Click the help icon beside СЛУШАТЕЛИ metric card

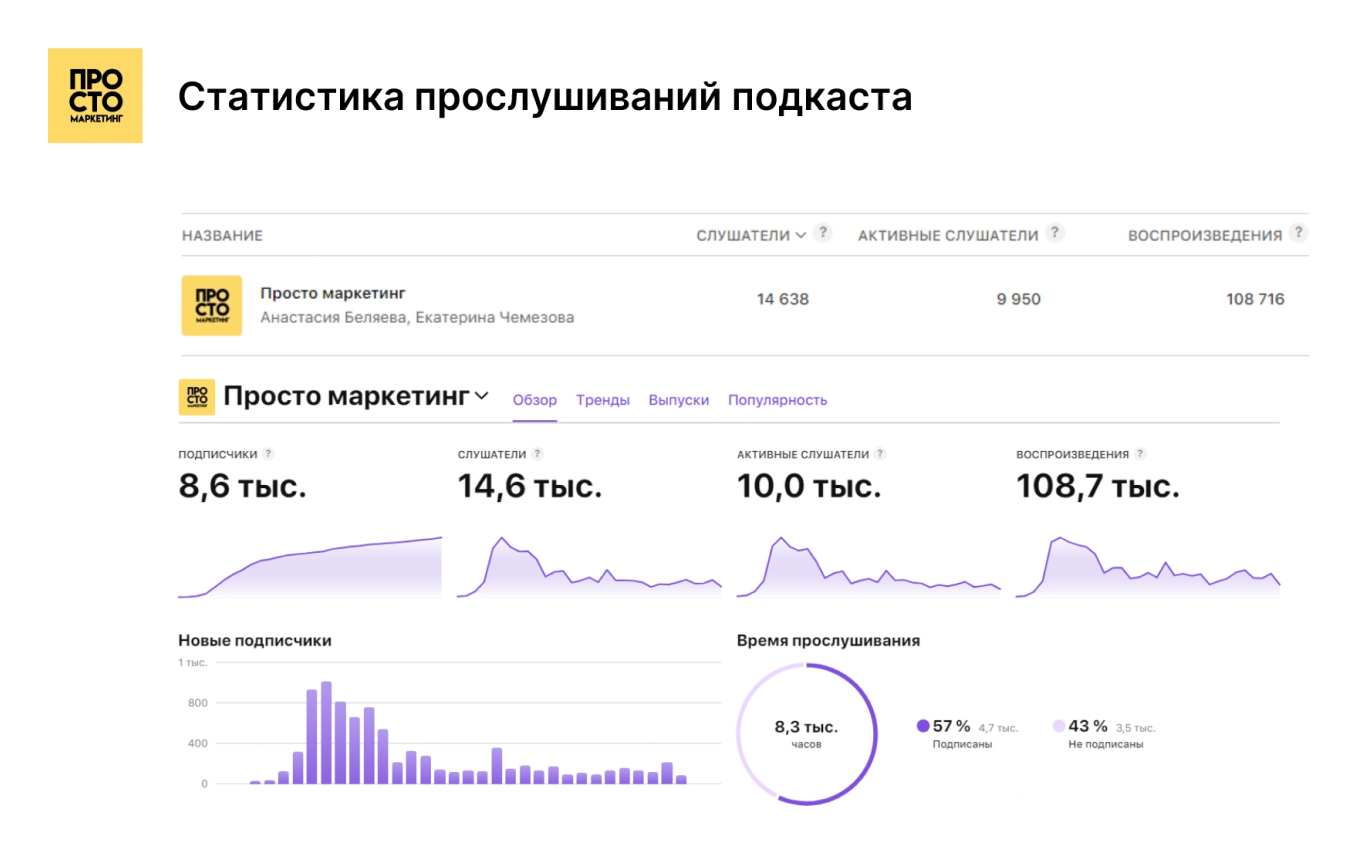pos(537,454)
